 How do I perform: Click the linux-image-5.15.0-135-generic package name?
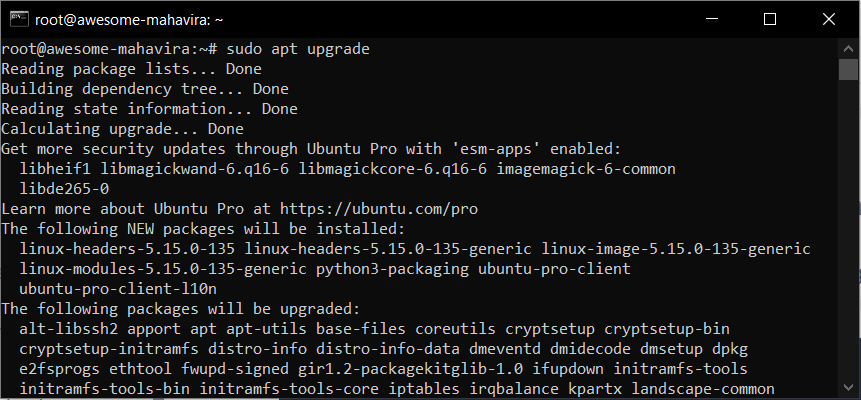pyautogui.click(x=676, y=249)
